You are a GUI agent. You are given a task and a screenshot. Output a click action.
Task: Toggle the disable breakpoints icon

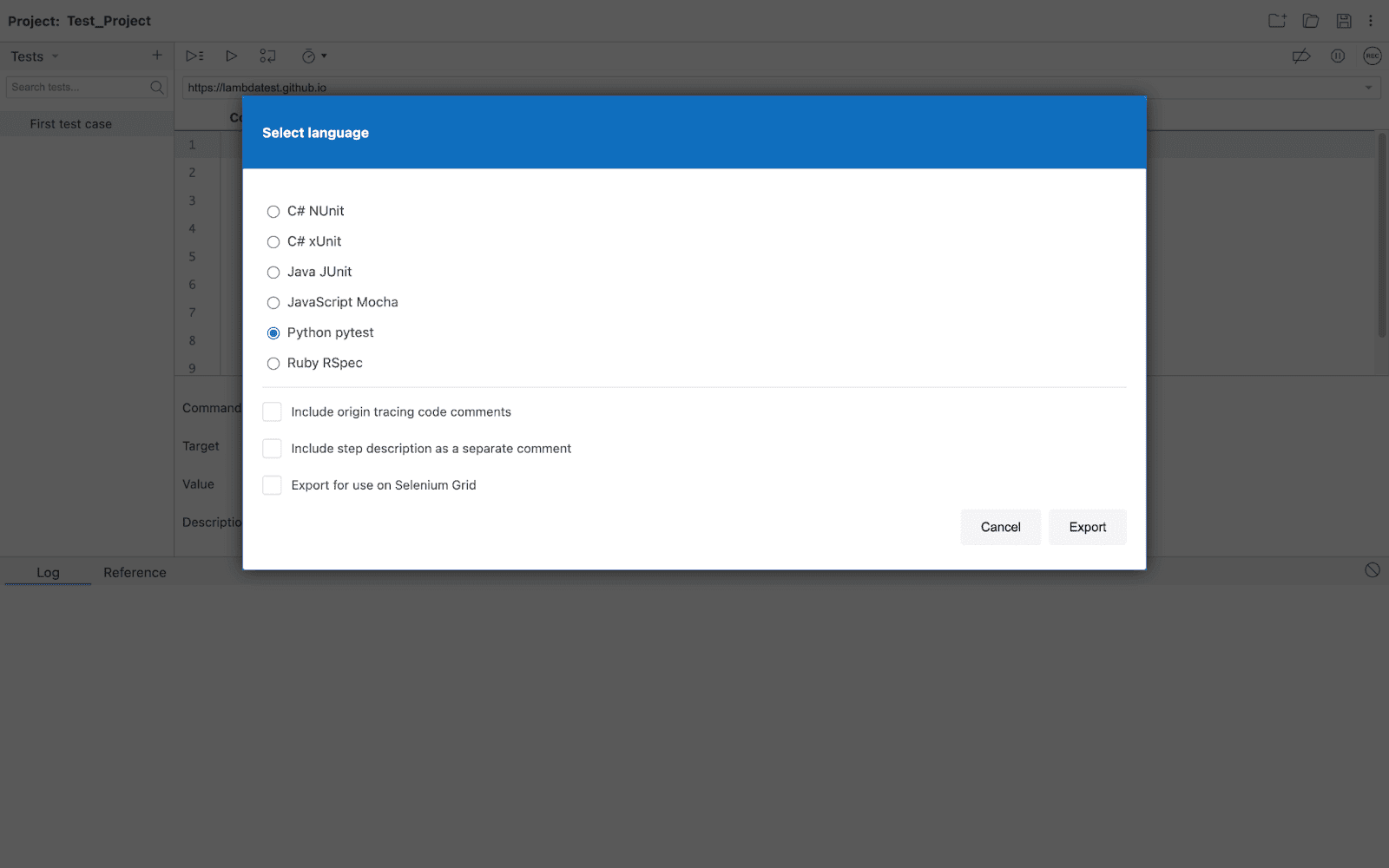tap(1301, 56)
